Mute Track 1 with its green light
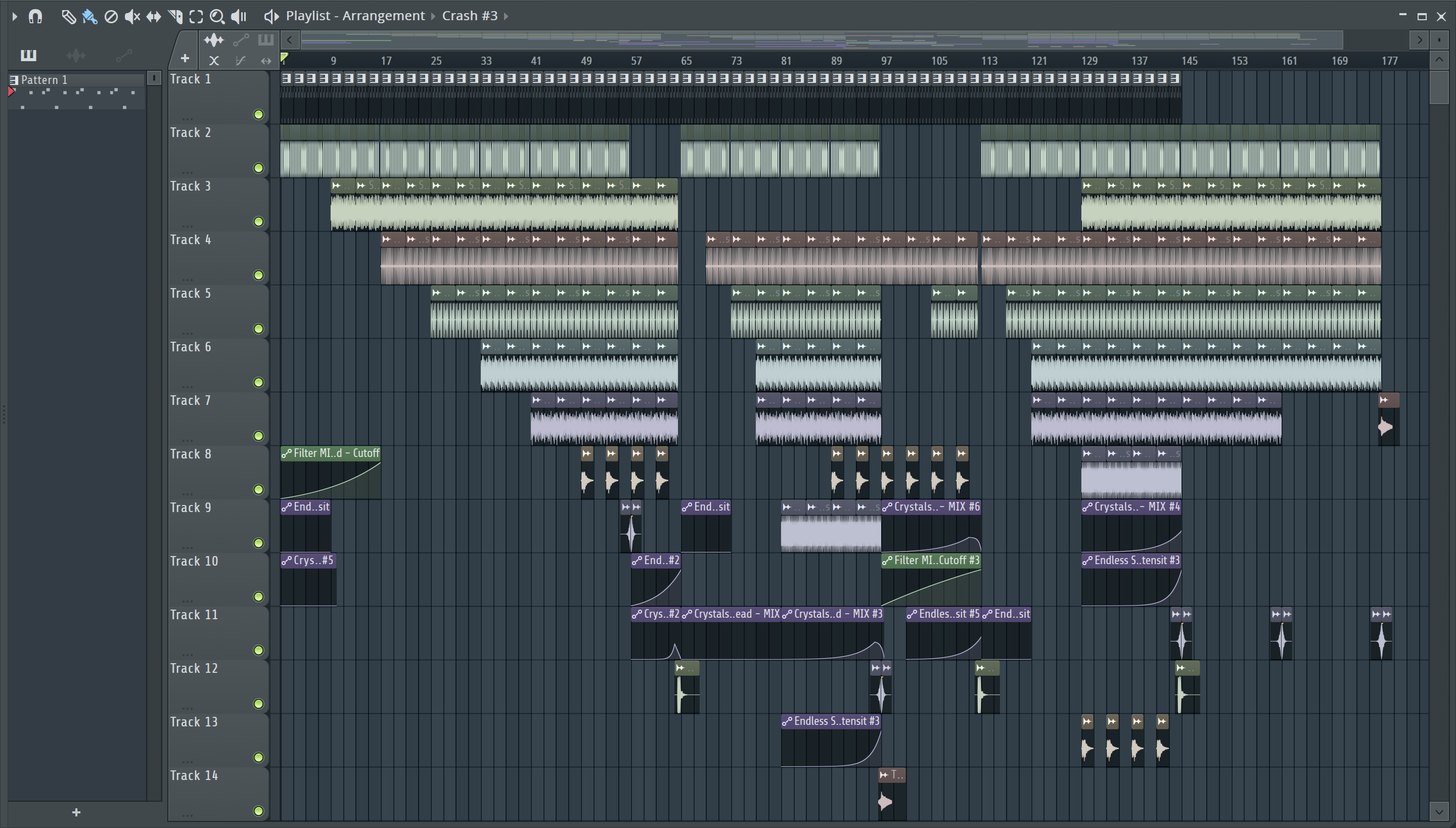This screenshot has height=828, width=1456. (259, 115)
